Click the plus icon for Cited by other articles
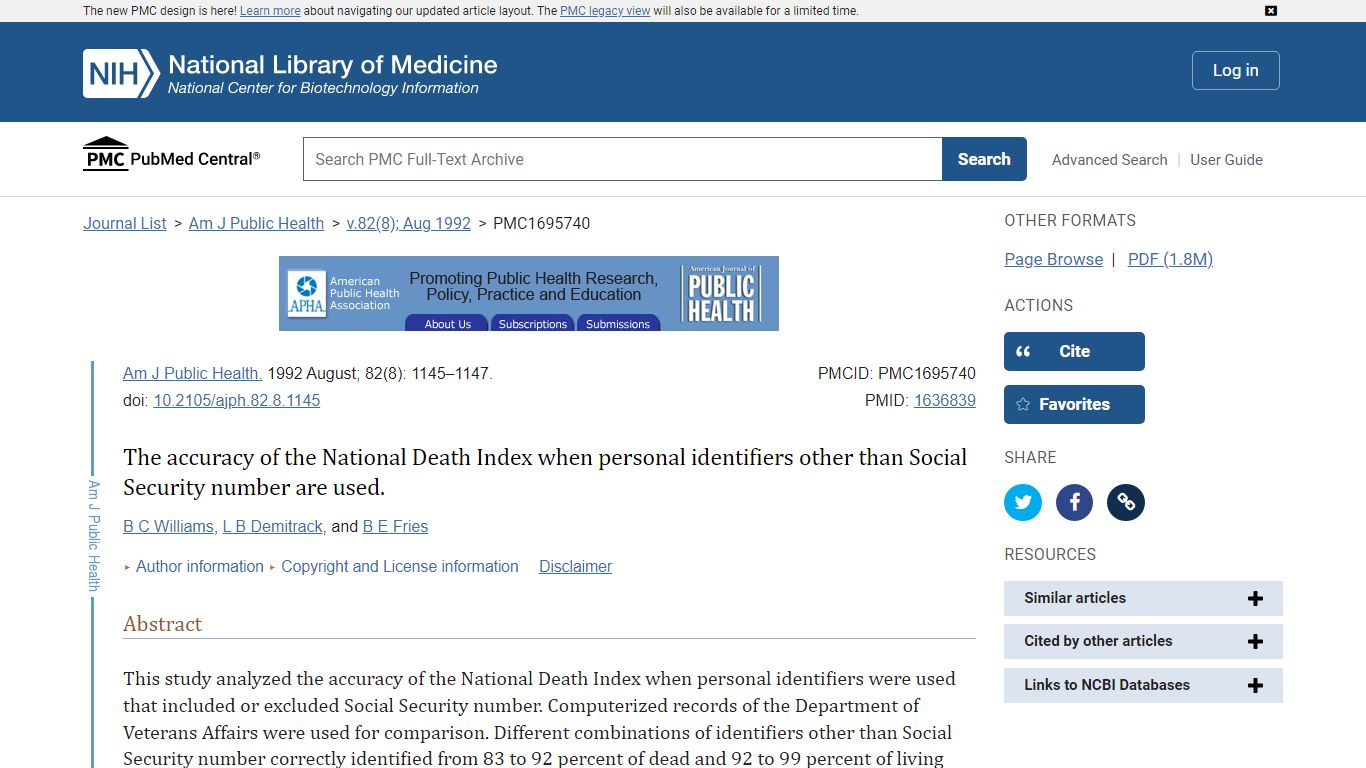The height and width of the screenshot is (768, 1366). [1255, 641]
